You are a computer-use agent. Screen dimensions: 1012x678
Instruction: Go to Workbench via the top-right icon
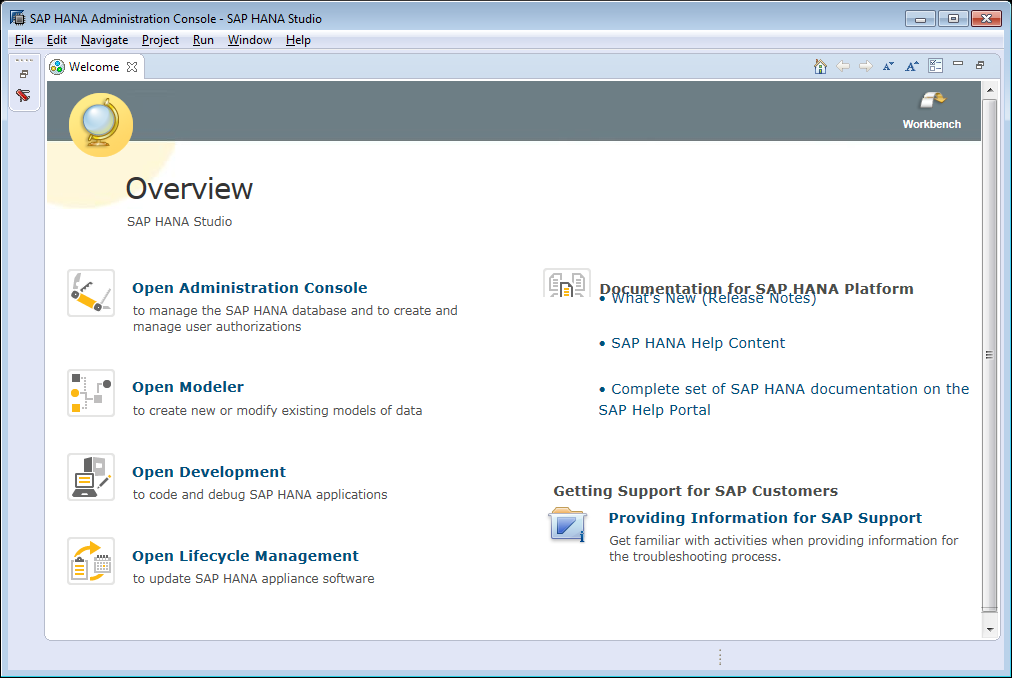(931, 111)
